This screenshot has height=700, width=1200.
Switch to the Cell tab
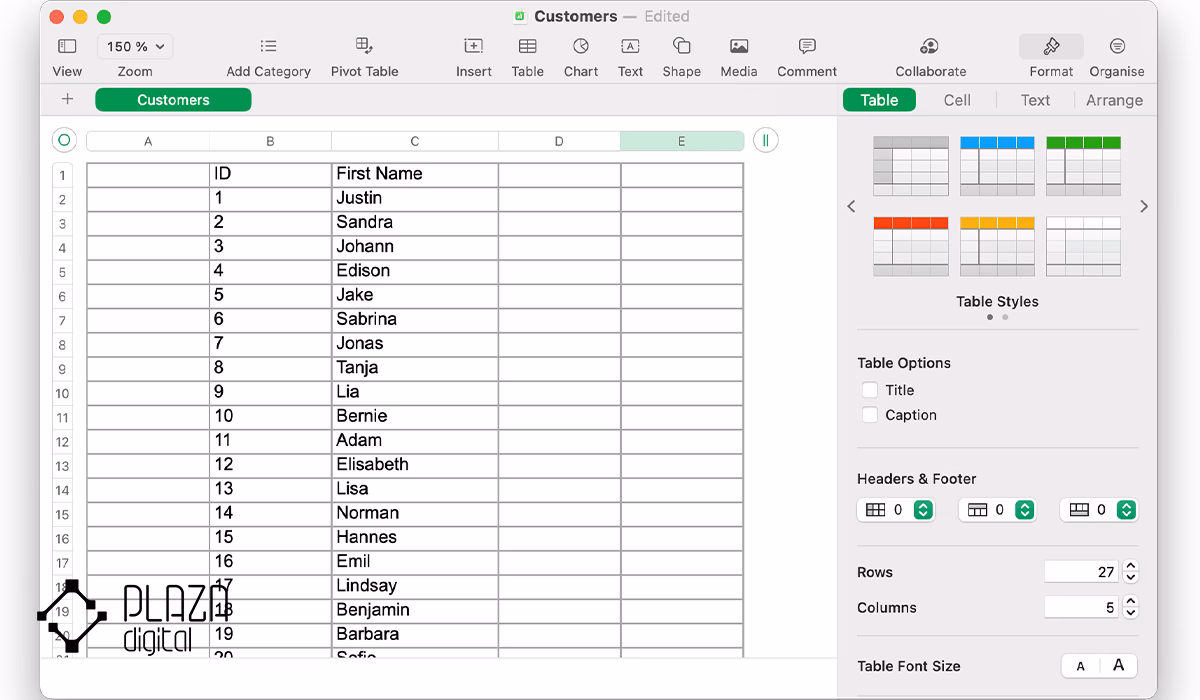957,100
